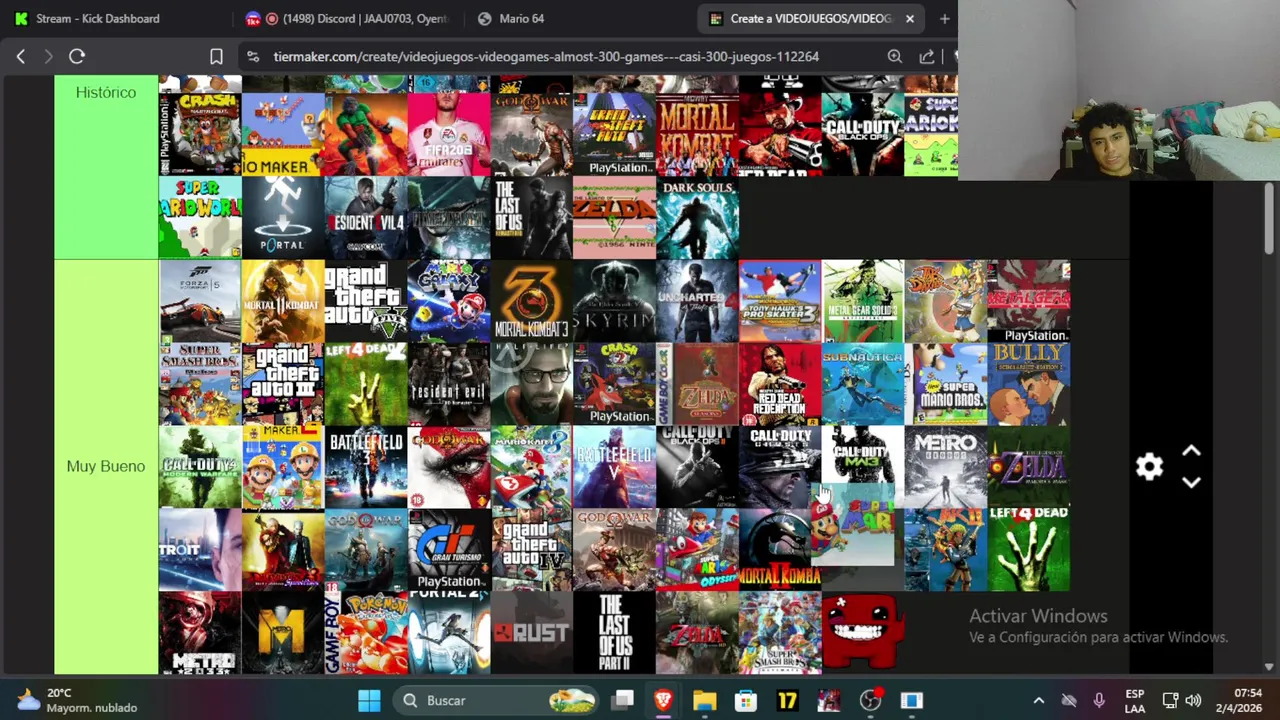
Task: Select The Last of Us Part II thumbnail
Action: pyautogui.click(x=615, y=633)
